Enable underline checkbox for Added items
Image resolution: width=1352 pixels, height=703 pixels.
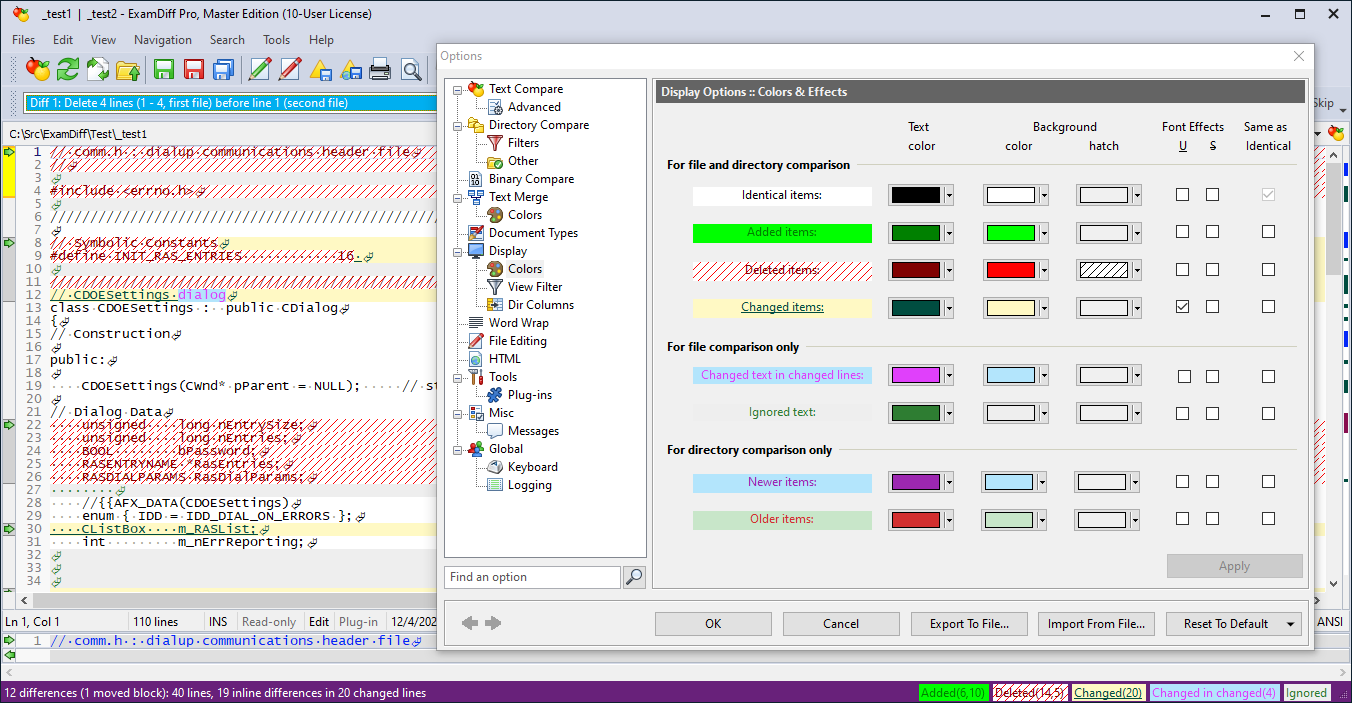click(1183, 232)
